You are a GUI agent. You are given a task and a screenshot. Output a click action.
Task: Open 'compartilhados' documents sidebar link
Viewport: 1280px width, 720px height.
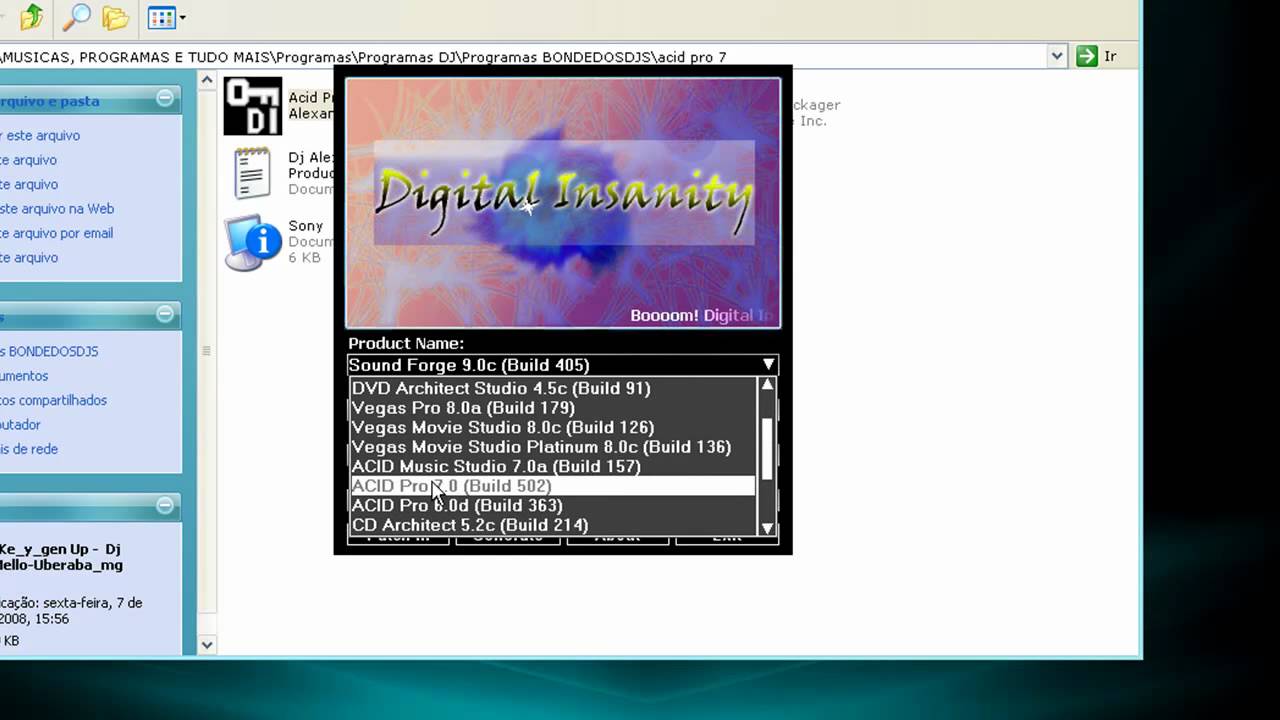[x=54, y=400]
